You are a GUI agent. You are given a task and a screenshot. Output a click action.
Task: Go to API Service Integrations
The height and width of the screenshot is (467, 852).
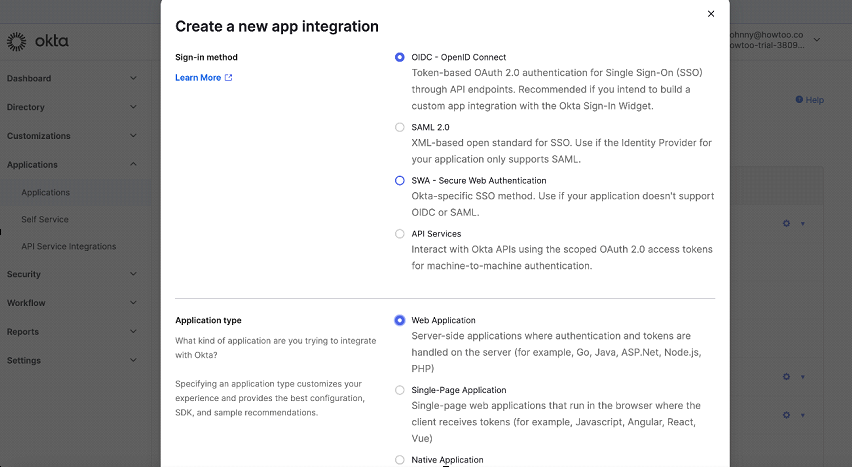[x=68, y=246]
